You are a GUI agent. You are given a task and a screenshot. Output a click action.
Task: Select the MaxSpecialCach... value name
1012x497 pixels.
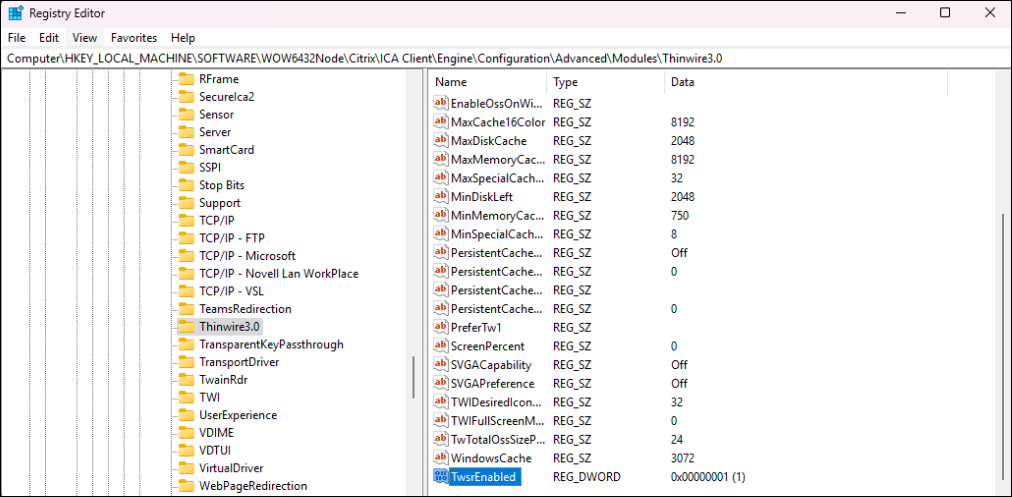(x=497, y=178)
